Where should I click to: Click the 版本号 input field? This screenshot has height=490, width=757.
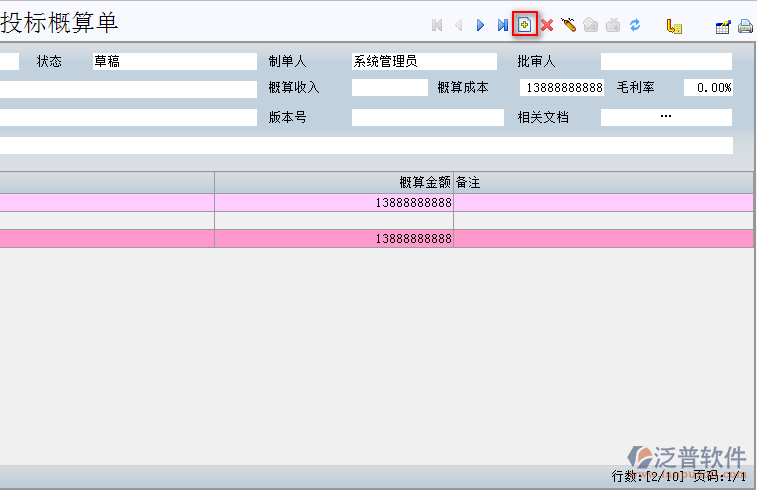[427, 118]
